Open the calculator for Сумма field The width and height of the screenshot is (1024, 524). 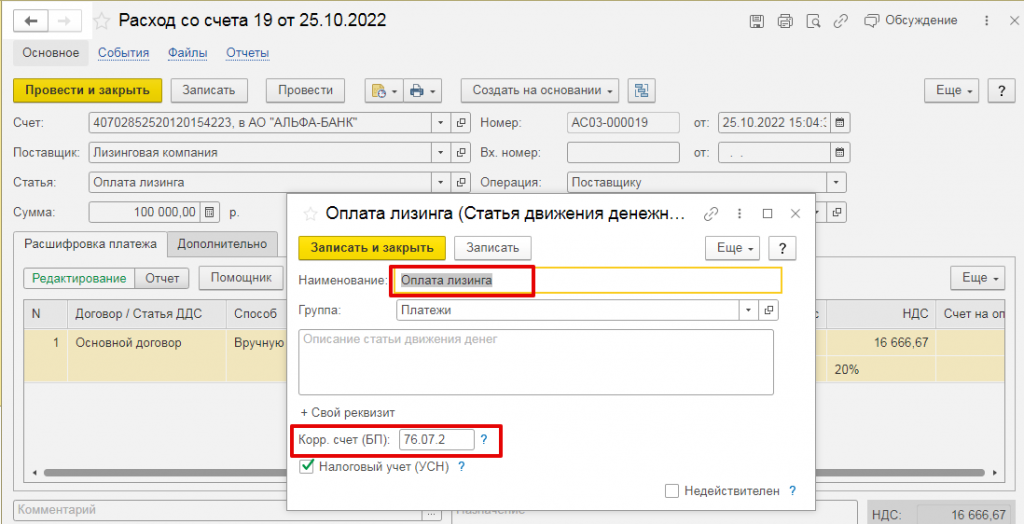coord(209,212)
